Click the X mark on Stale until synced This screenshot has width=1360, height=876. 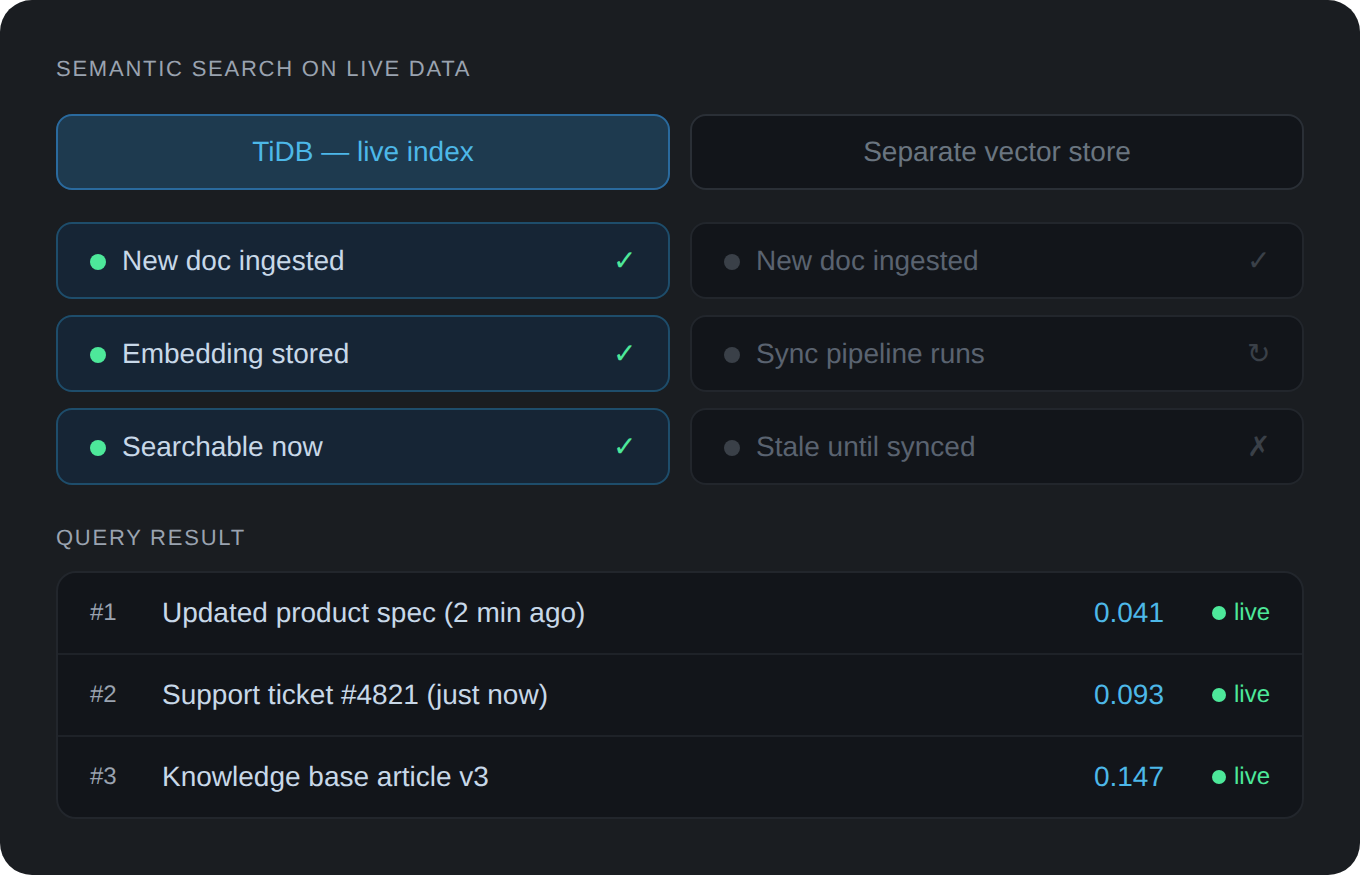pos(1258,447)
